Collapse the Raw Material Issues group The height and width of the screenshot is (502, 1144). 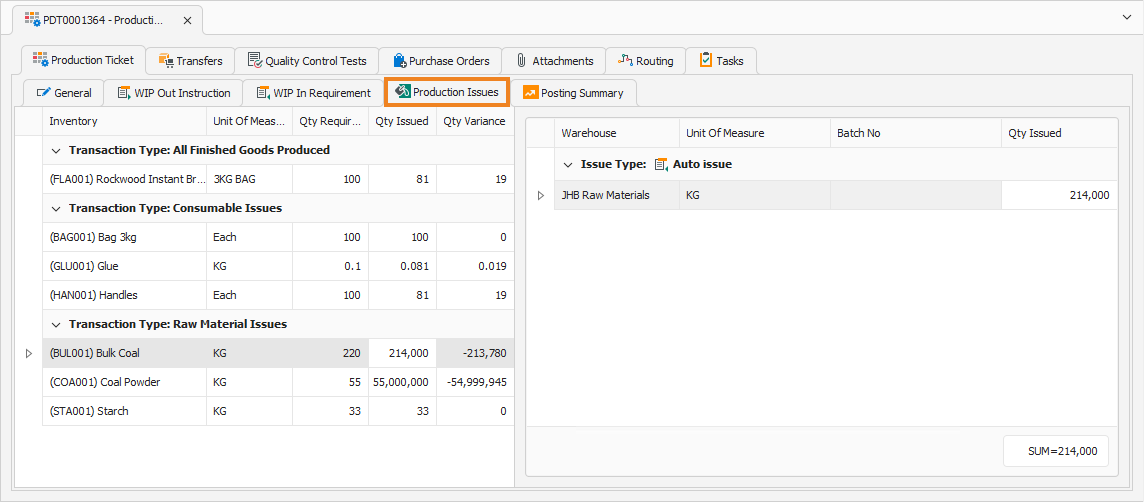pos(56,324)
